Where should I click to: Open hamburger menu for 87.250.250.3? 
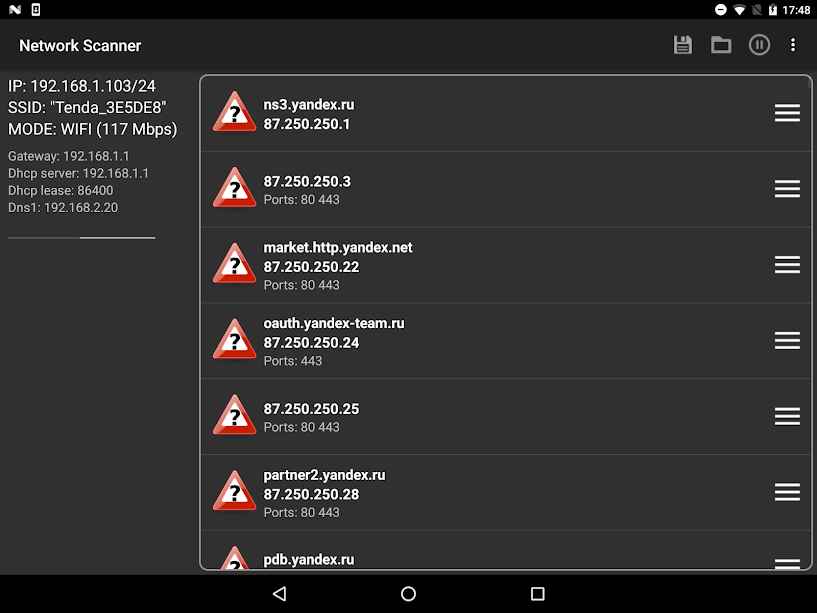pos(787,189)
